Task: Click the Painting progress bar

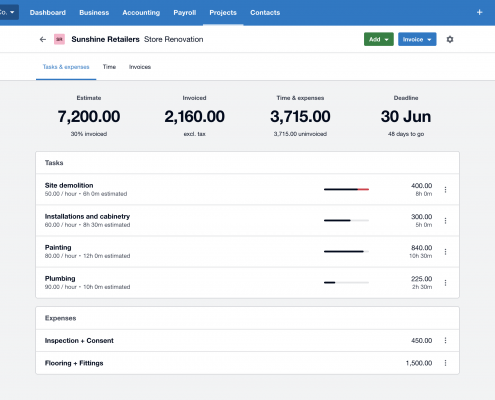Action: click(x=346, y=251)
